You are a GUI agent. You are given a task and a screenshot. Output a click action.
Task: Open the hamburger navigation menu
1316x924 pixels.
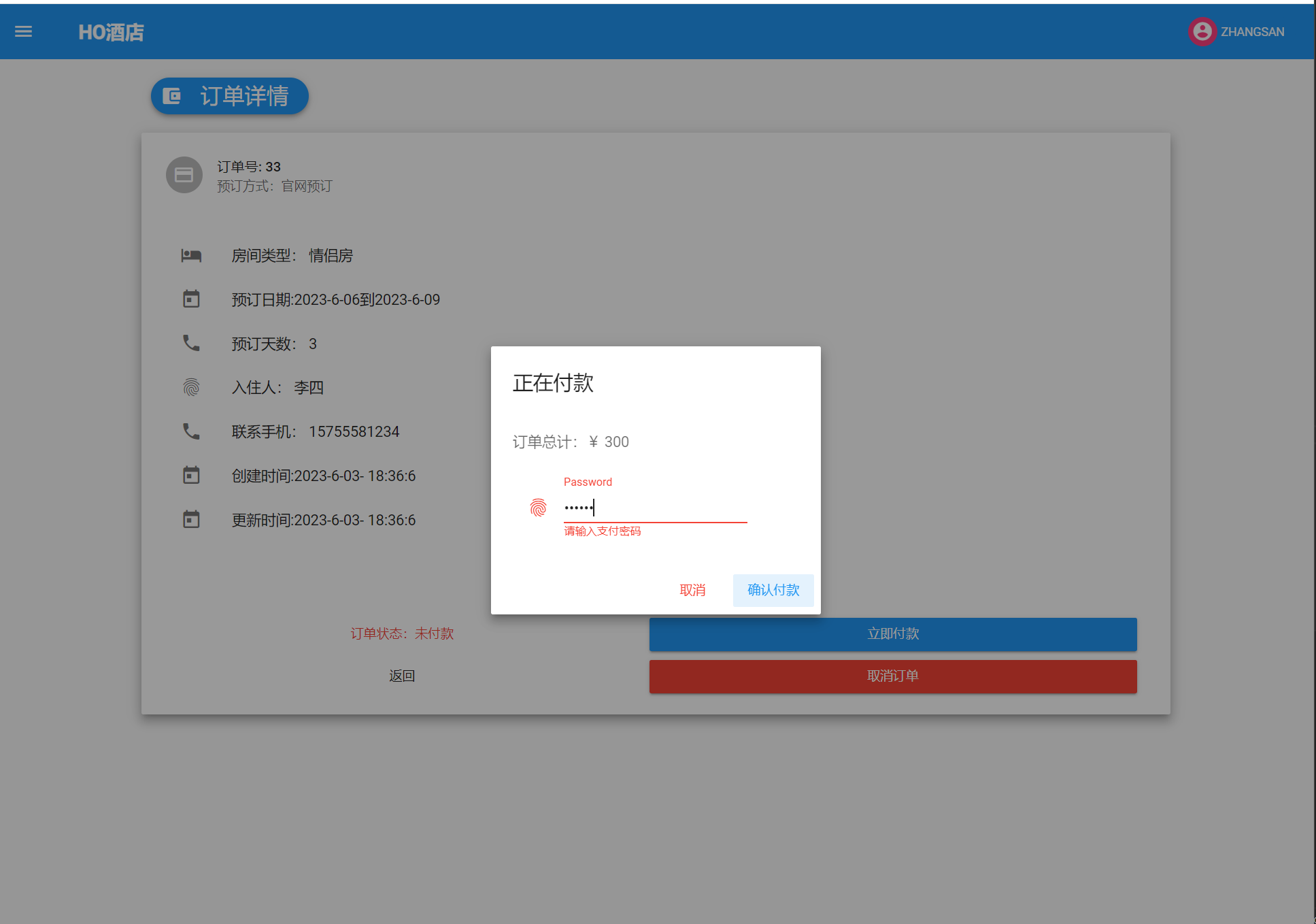(x=23, y=31)
